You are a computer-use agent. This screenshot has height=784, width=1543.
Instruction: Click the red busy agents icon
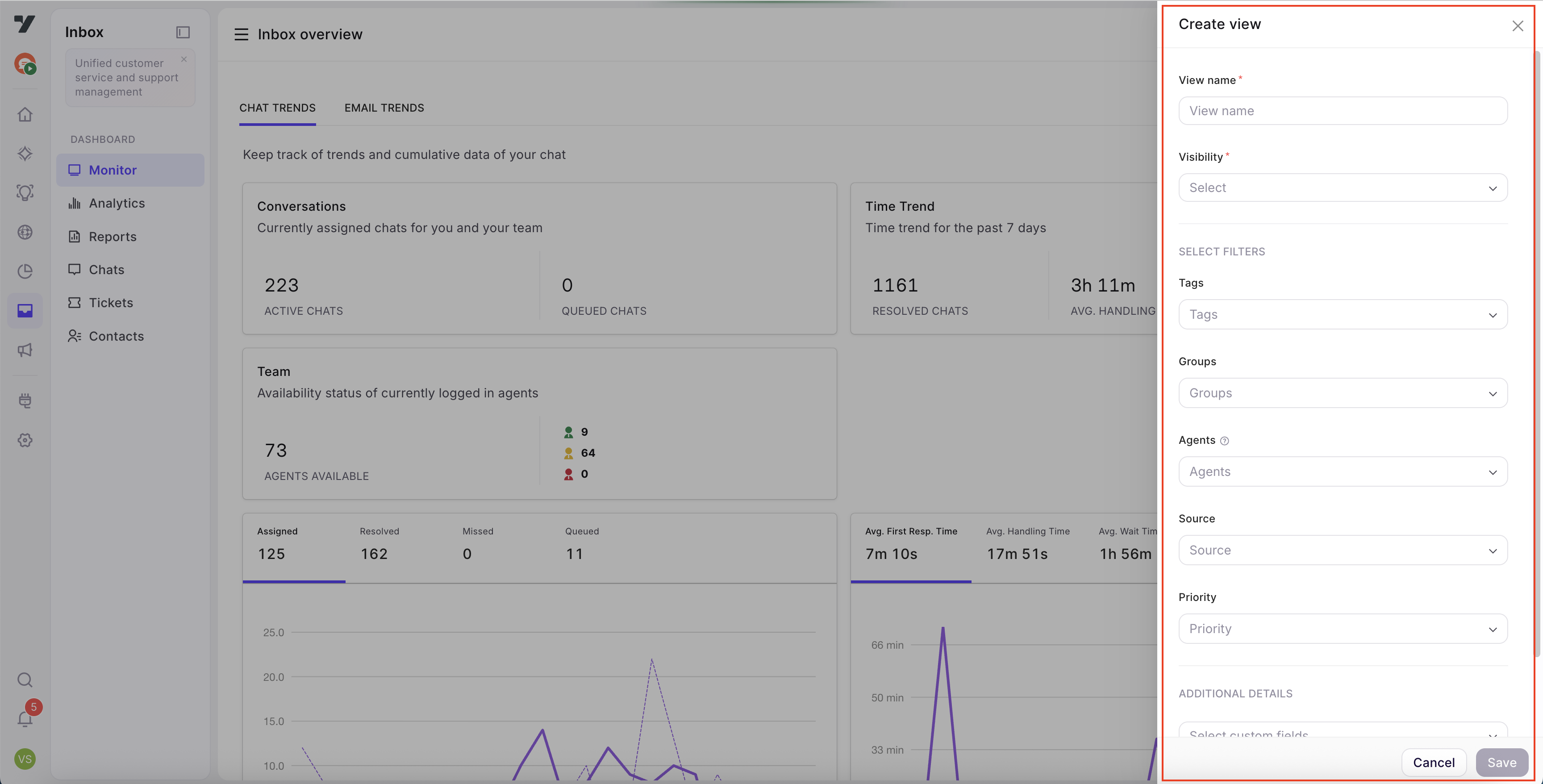coord(568,474)
